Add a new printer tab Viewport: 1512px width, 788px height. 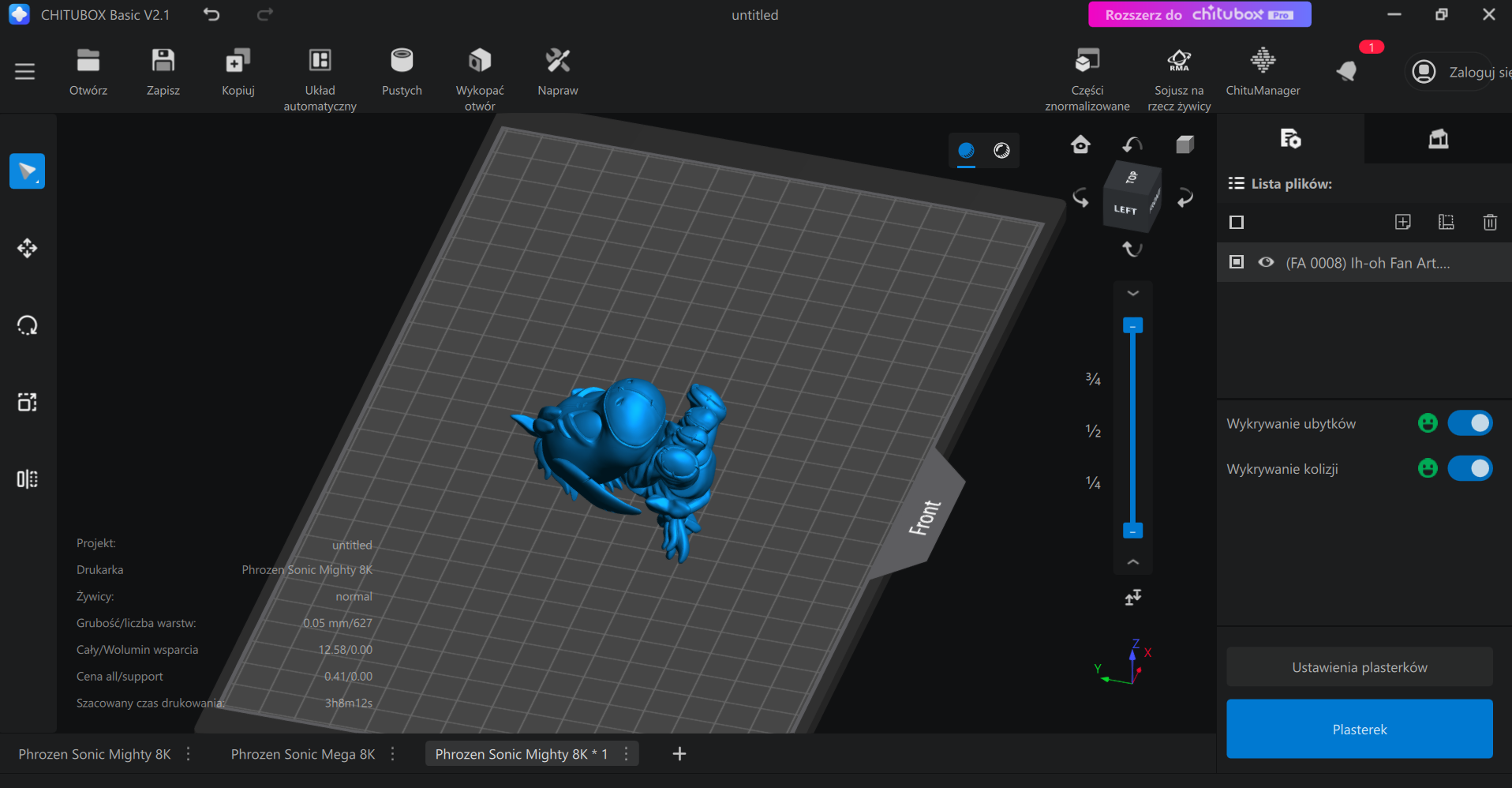pyautogui.click(x=679, y=754)
